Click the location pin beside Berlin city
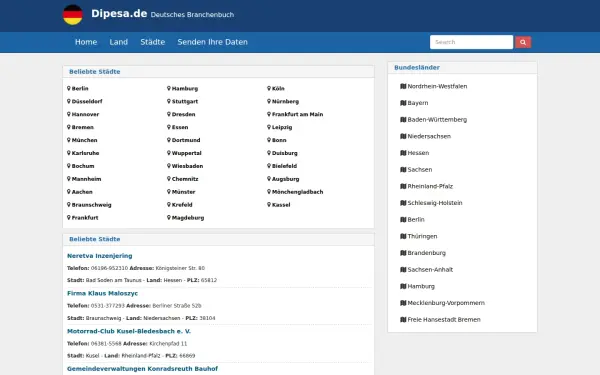600x375 pixels. 69,88
